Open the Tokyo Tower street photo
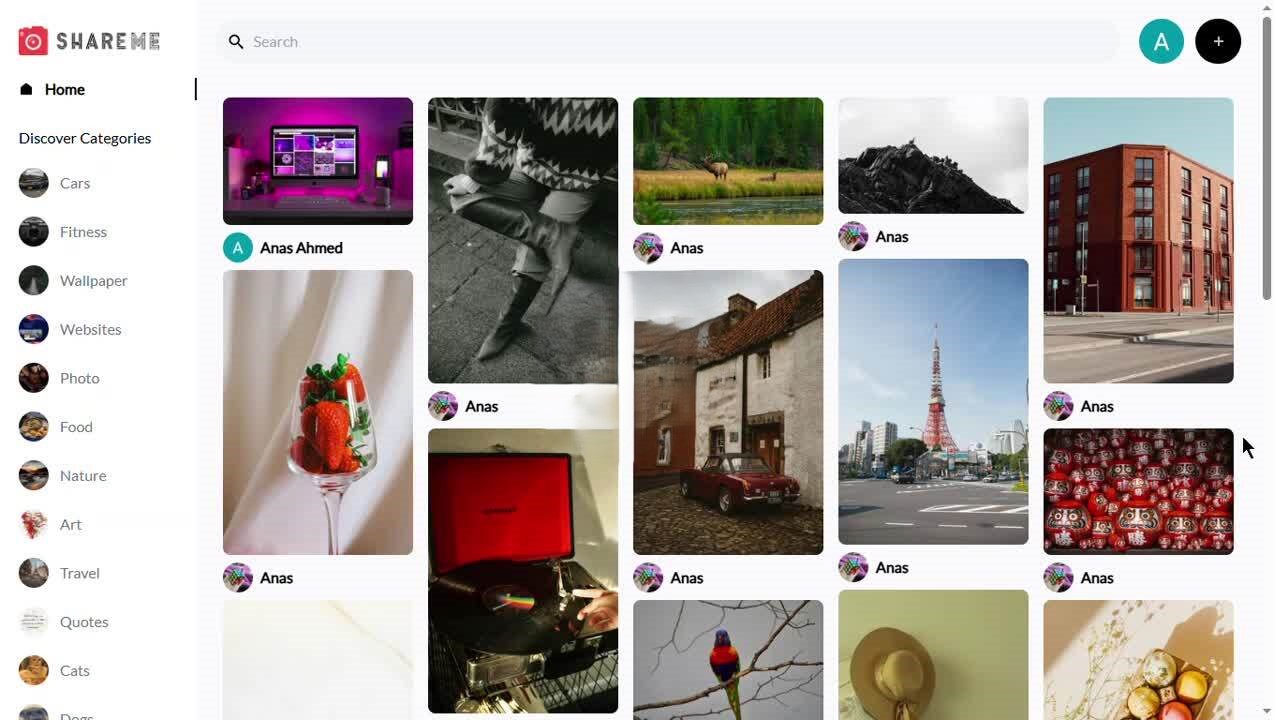Viewport: 1274px width, 720px height. click(932, 400)
